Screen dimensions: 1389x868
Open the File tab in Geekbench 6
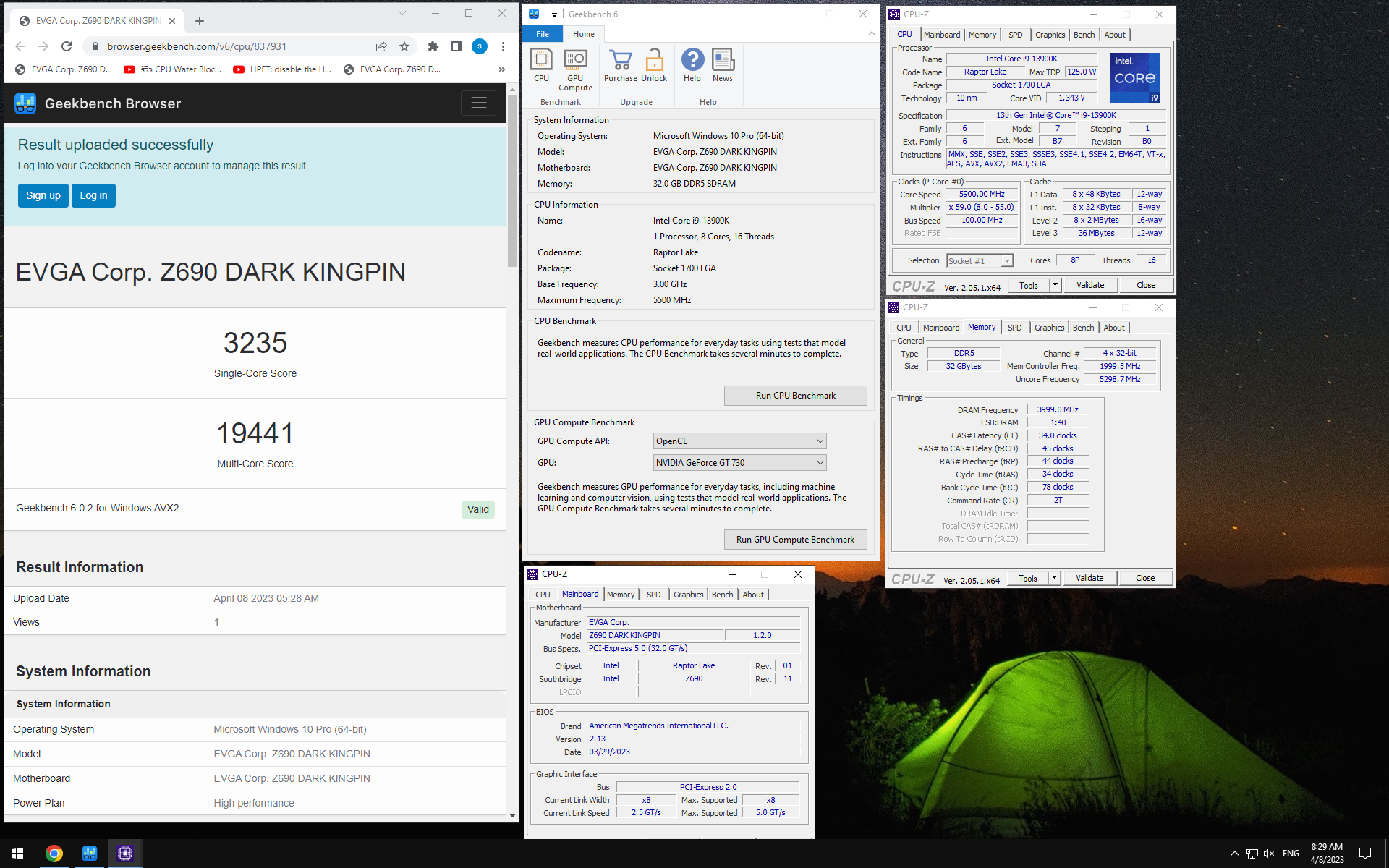(543, 34)
